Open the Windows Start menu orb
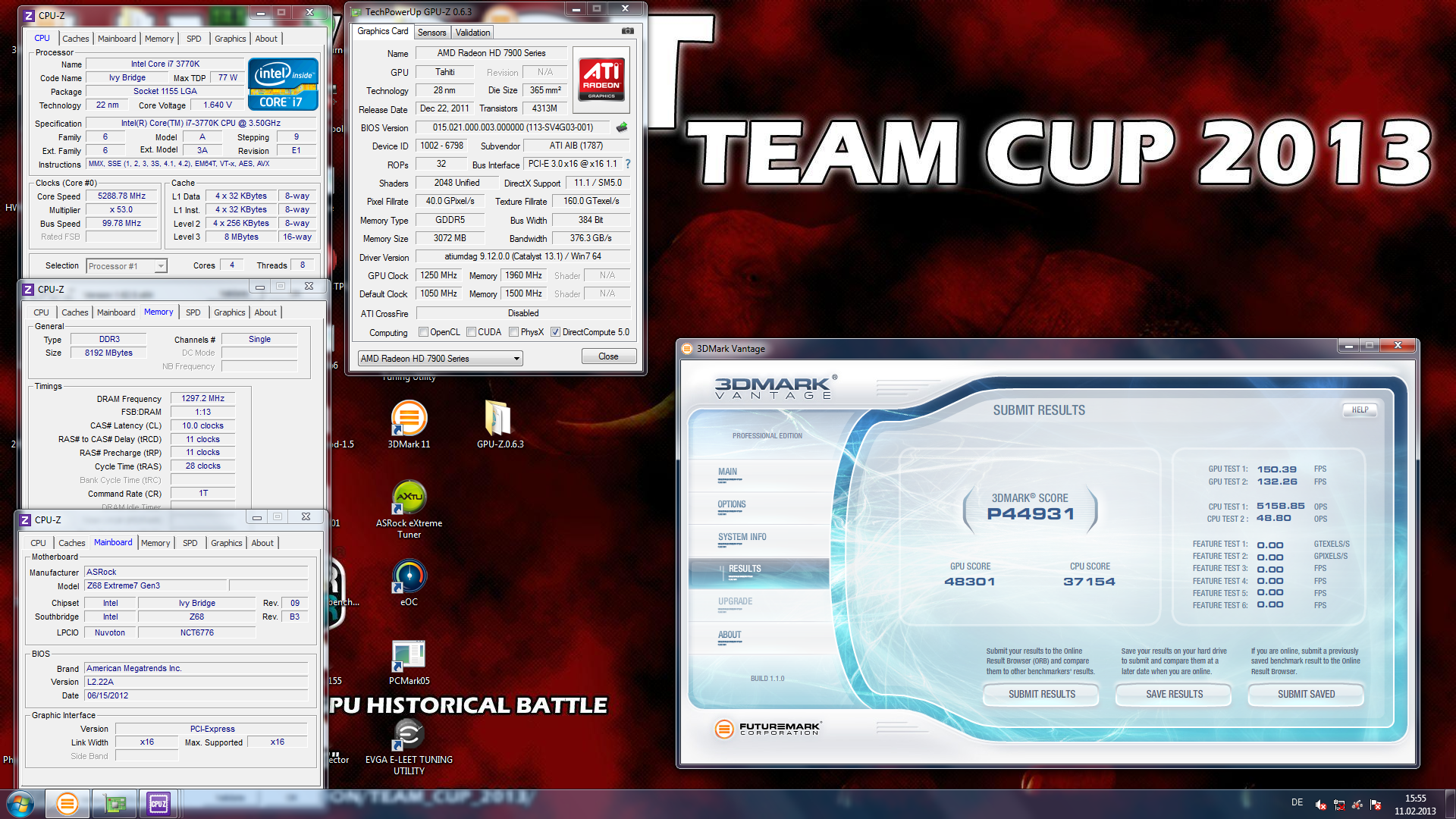This screenshot has width=1456, height=819. pyautogui.click(x=20, y=804)
